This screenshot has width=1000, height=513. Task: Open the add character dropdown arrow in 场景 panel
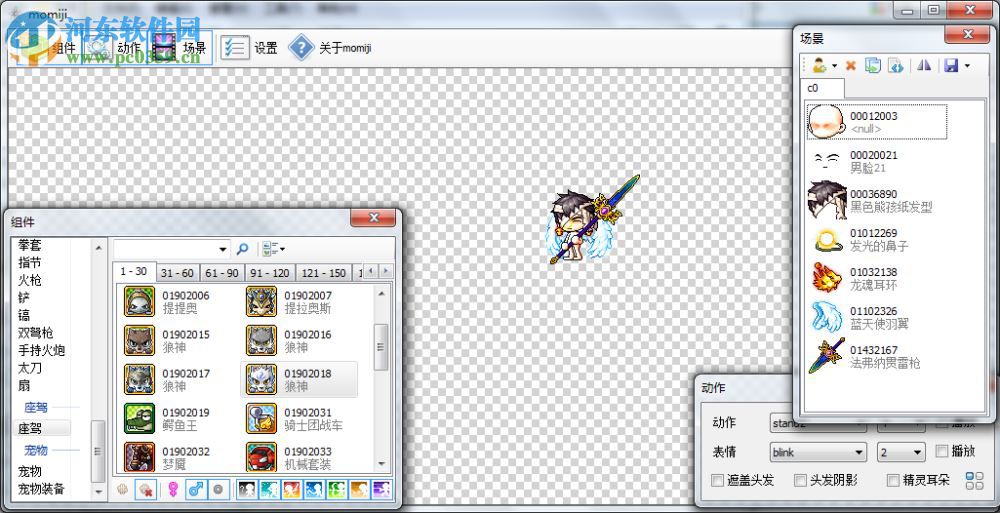(834, 66)
